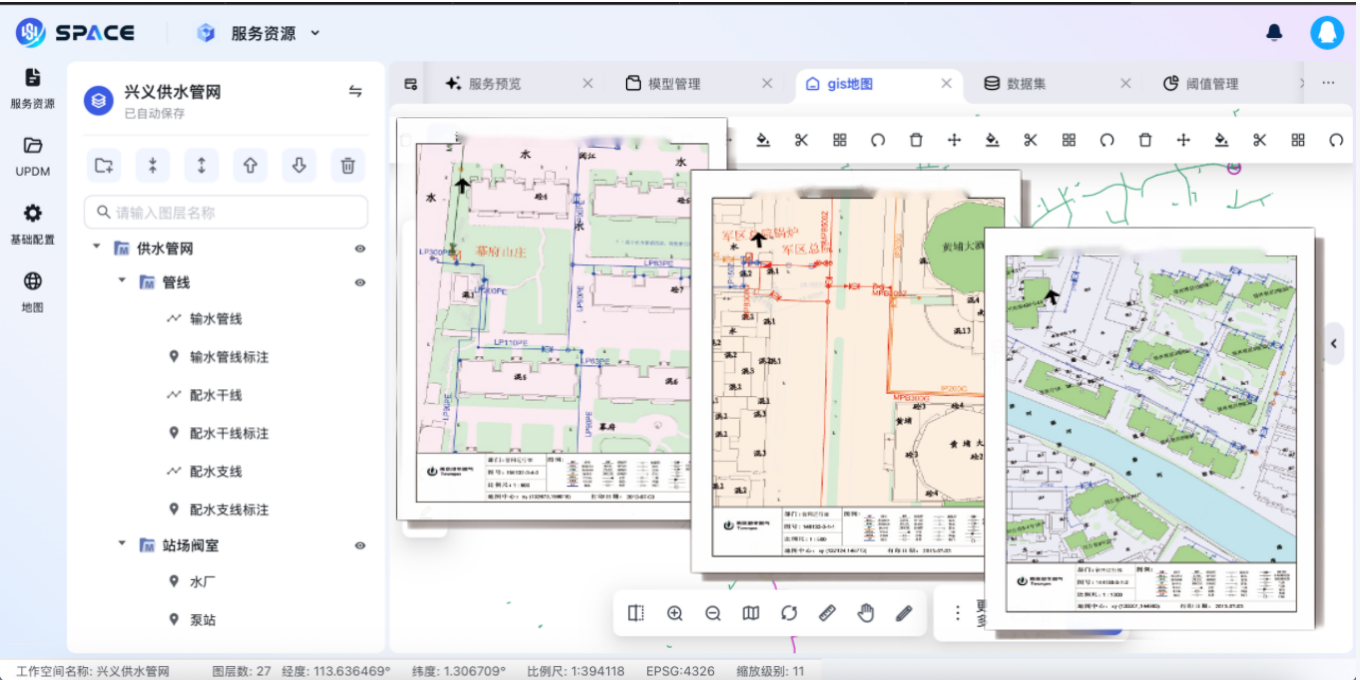
Task: Open notifications bell icon
Action: 1274,33
